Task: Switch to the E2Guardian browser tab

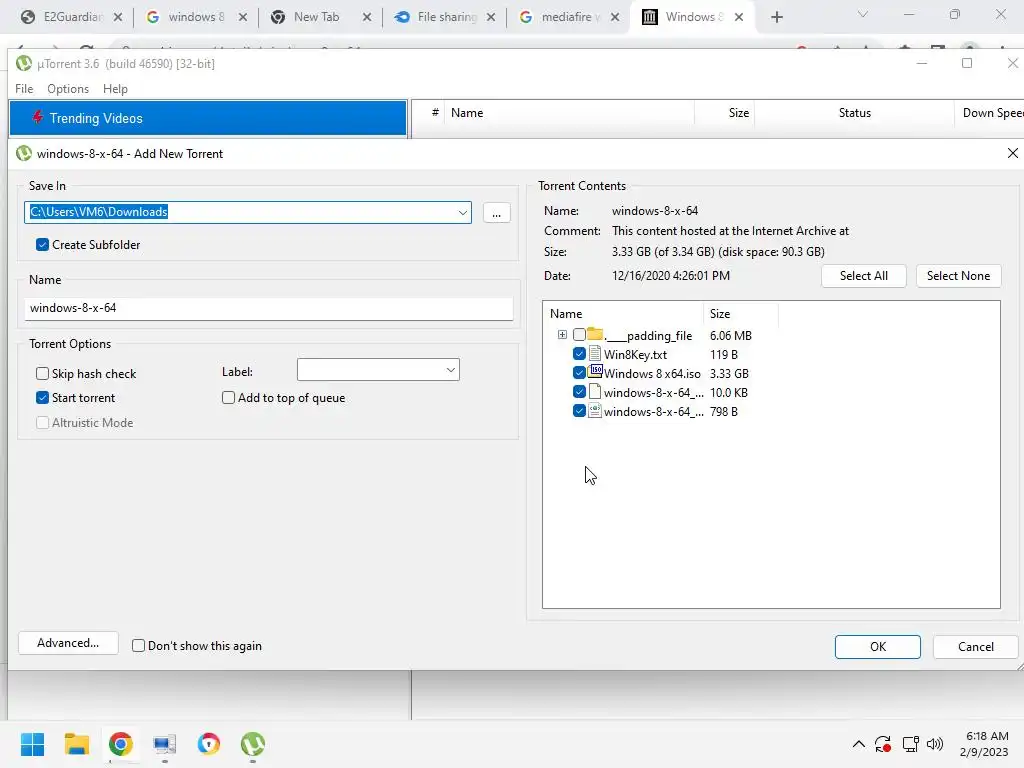Action: coord(72,17)
